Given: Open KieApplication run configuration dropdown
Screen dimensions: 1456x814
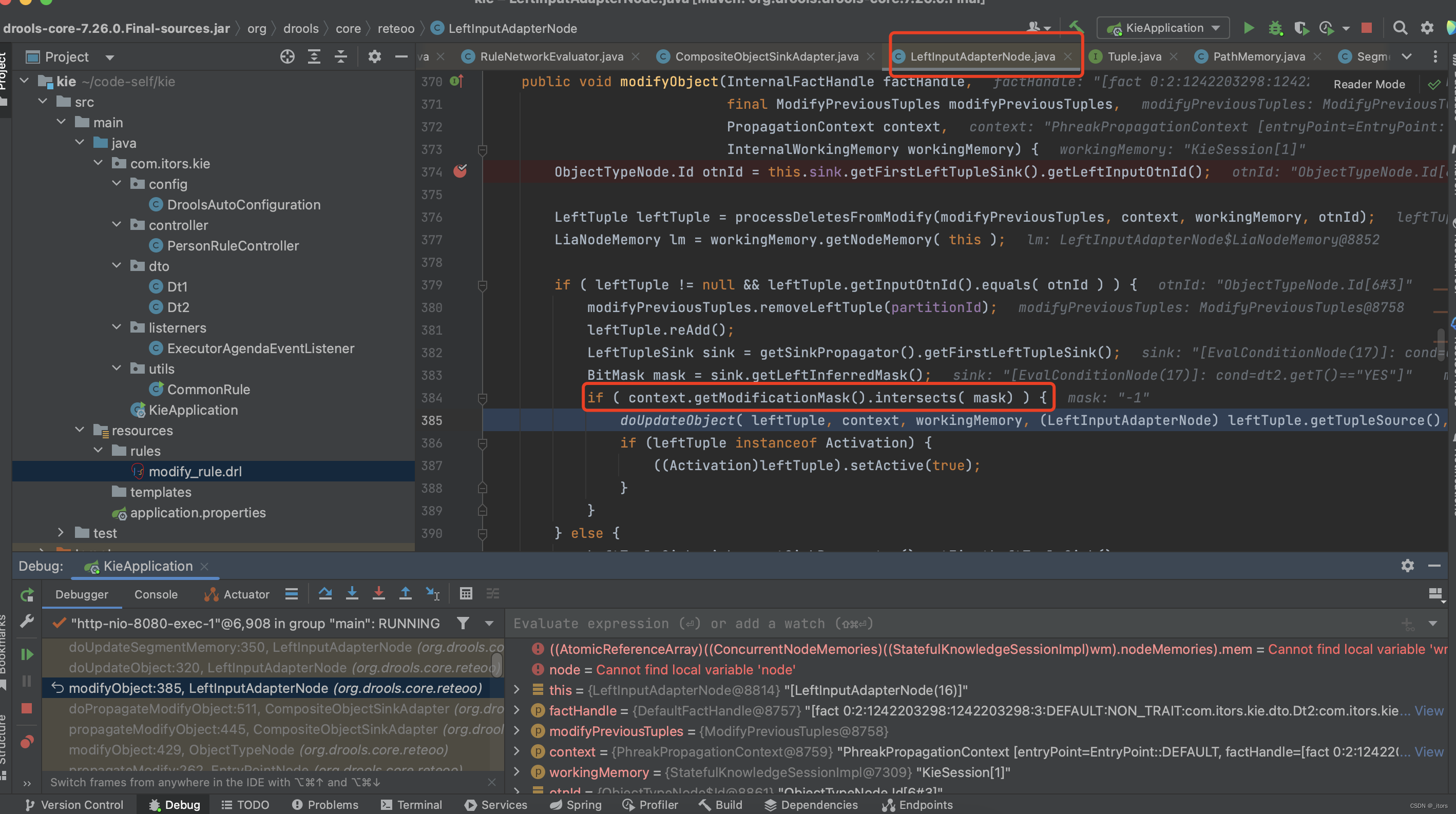Looking at the screenshot, I should 1163,28.
